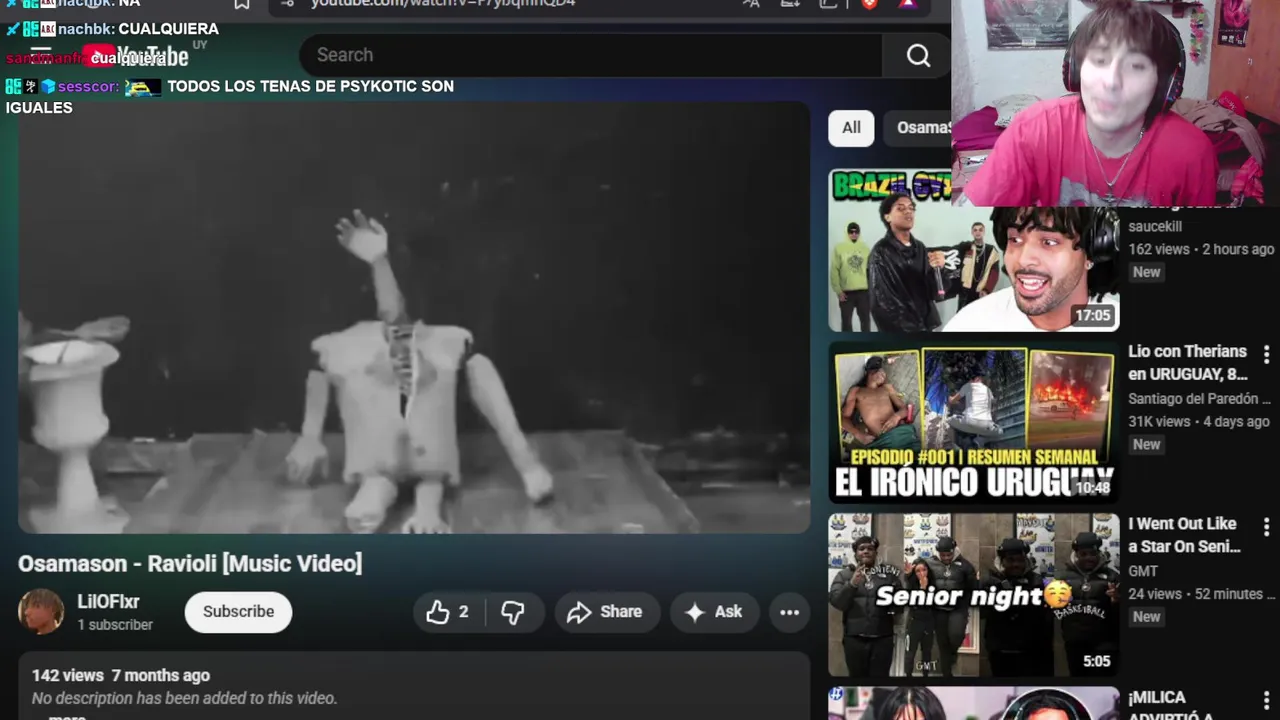Click '162 views · 2 hours ago' text

(1201, 249)
